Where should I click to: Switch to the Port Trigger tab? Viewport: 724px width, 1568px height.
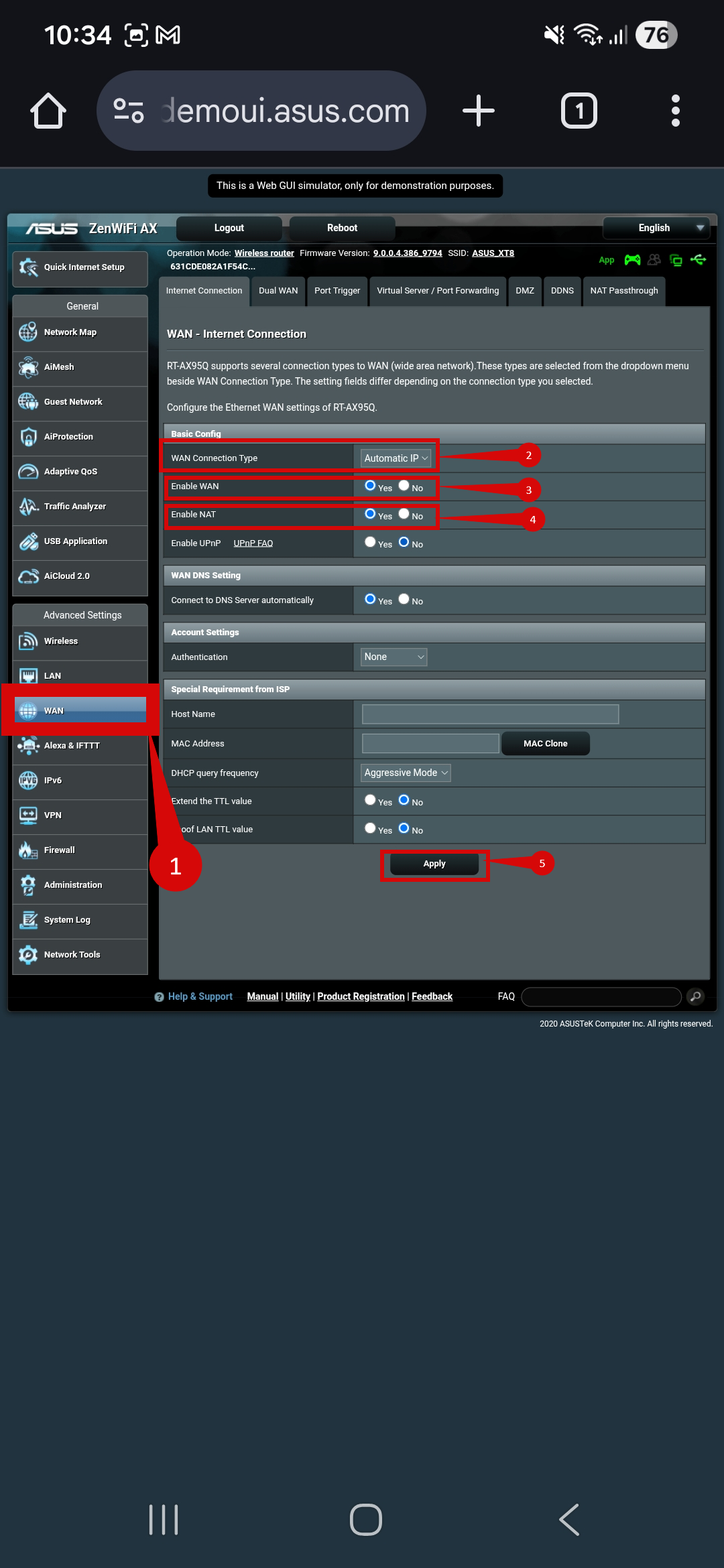click(x=337, y=291)
